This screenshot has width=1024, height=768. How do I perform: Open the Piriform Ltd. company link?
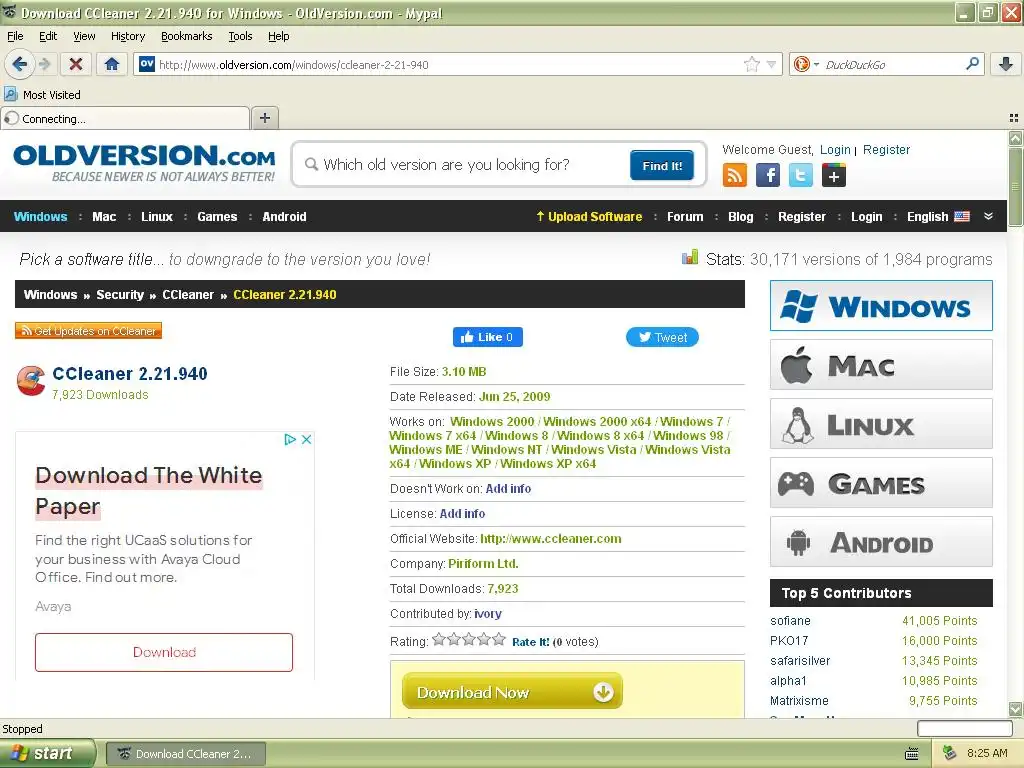(483, 564)
